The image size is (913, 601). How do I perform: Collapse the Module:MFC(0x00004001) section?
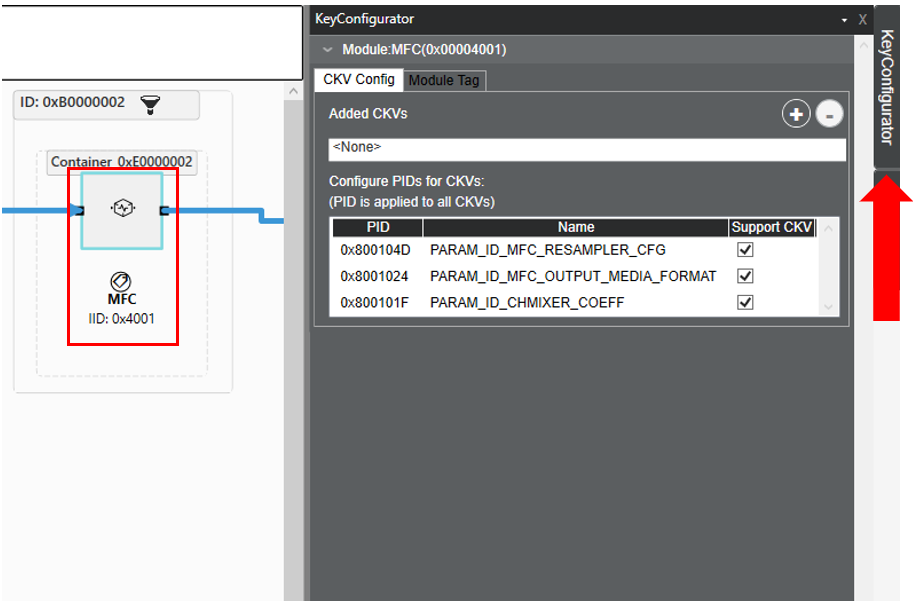[327, 48]
